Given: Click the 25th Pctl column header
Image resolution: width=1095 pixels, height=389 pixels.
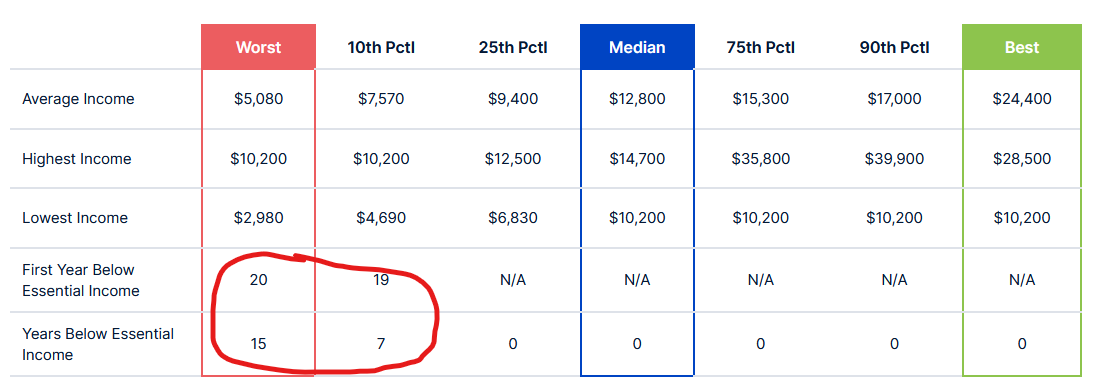Looking at the screenshot, I should tap(513, 47).
